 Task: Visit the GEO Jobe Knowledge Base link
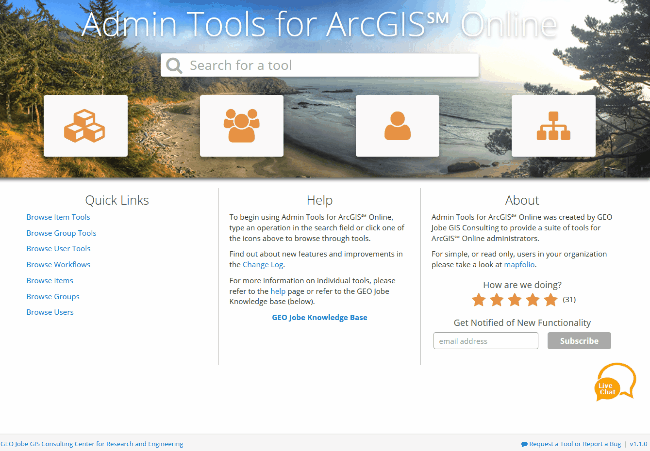click(x=319, y=317)
